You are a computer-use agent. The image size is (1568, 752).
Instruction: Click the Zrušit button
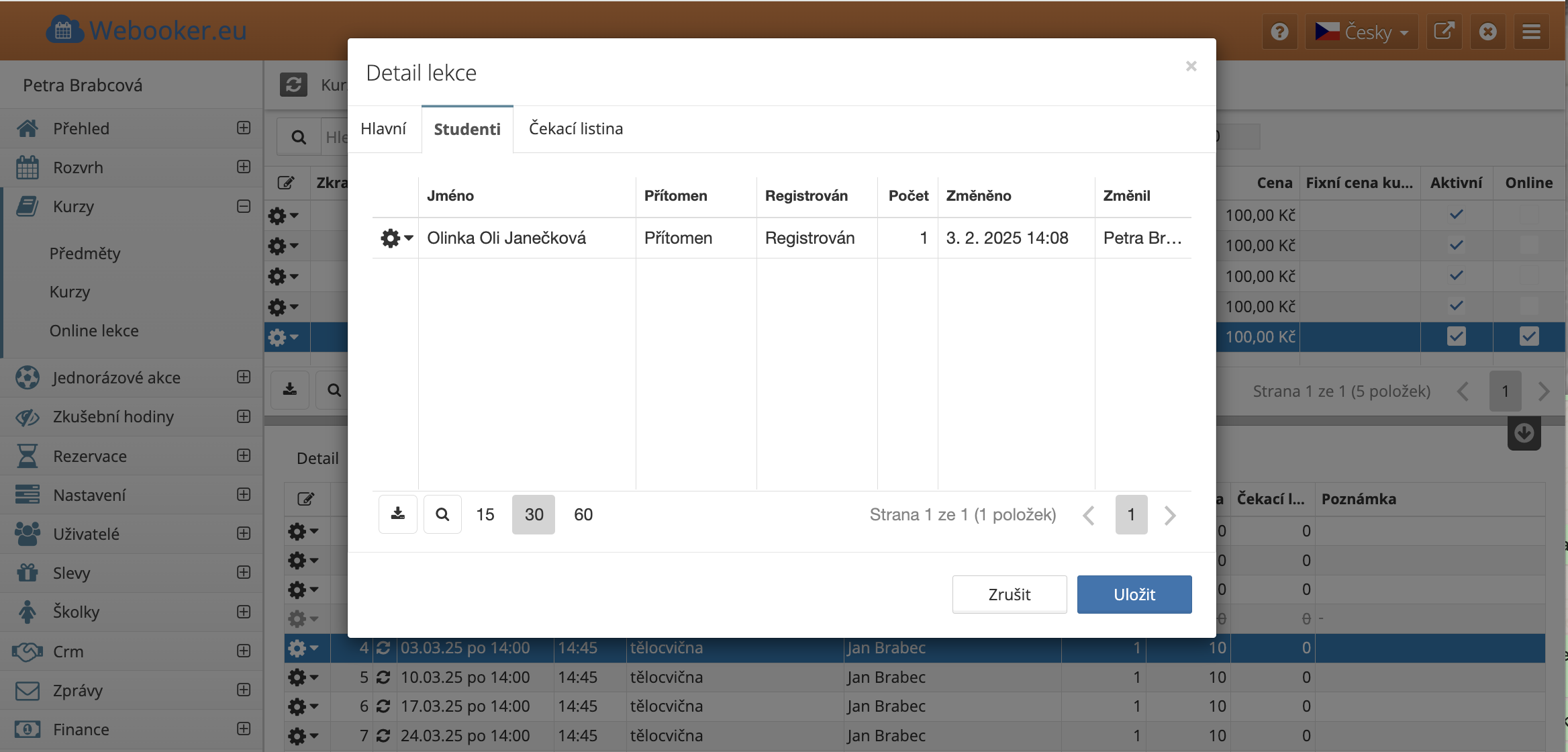pos(1009,594)
